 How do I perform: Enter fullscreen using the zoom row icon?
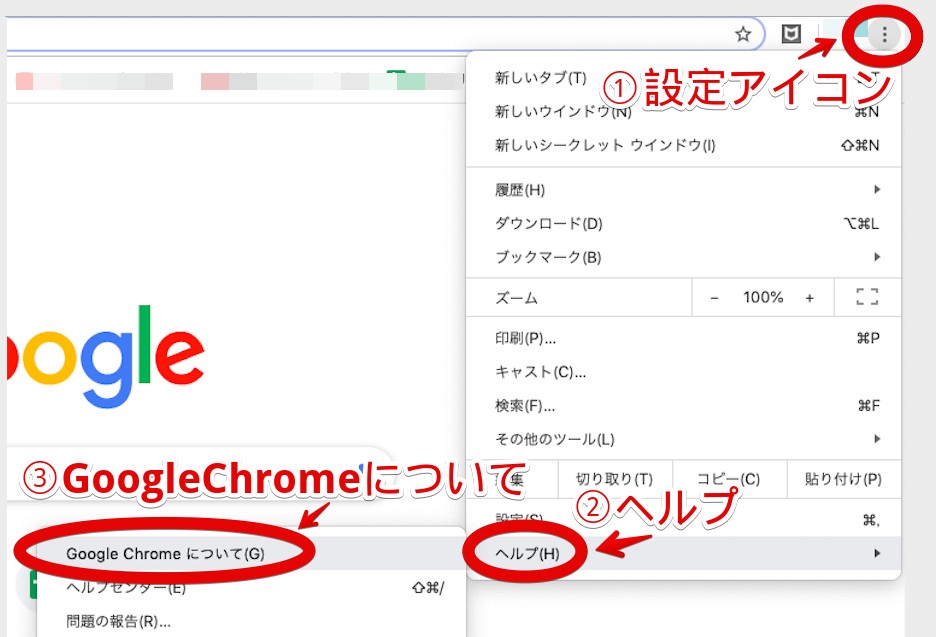pyautogui.click(x=867, y=297)
